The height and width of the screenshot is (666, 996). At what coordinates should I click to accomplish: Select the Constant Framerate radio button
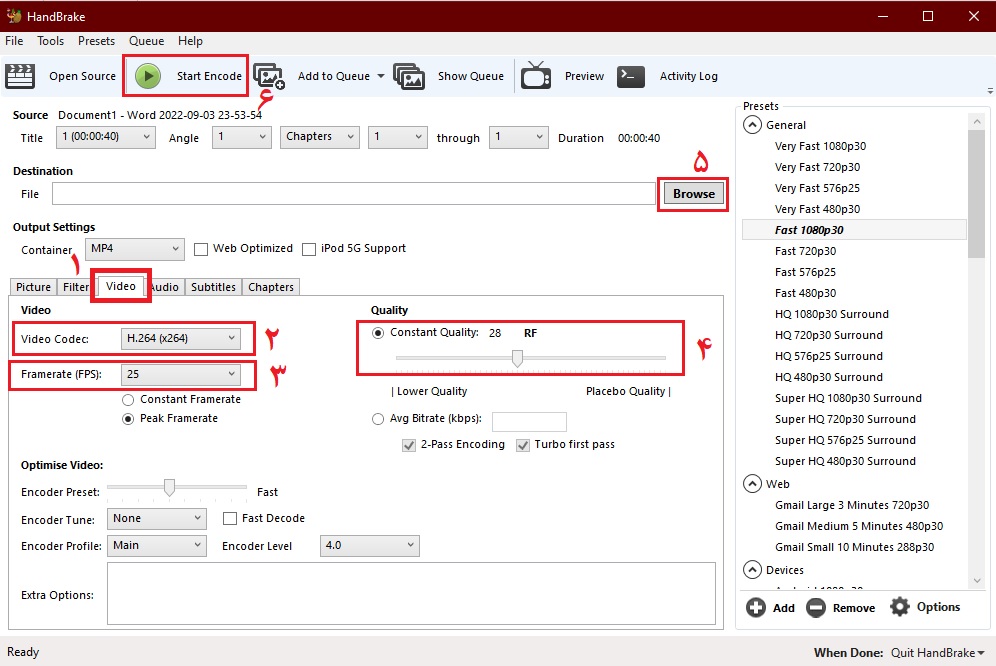pos(128,400)
